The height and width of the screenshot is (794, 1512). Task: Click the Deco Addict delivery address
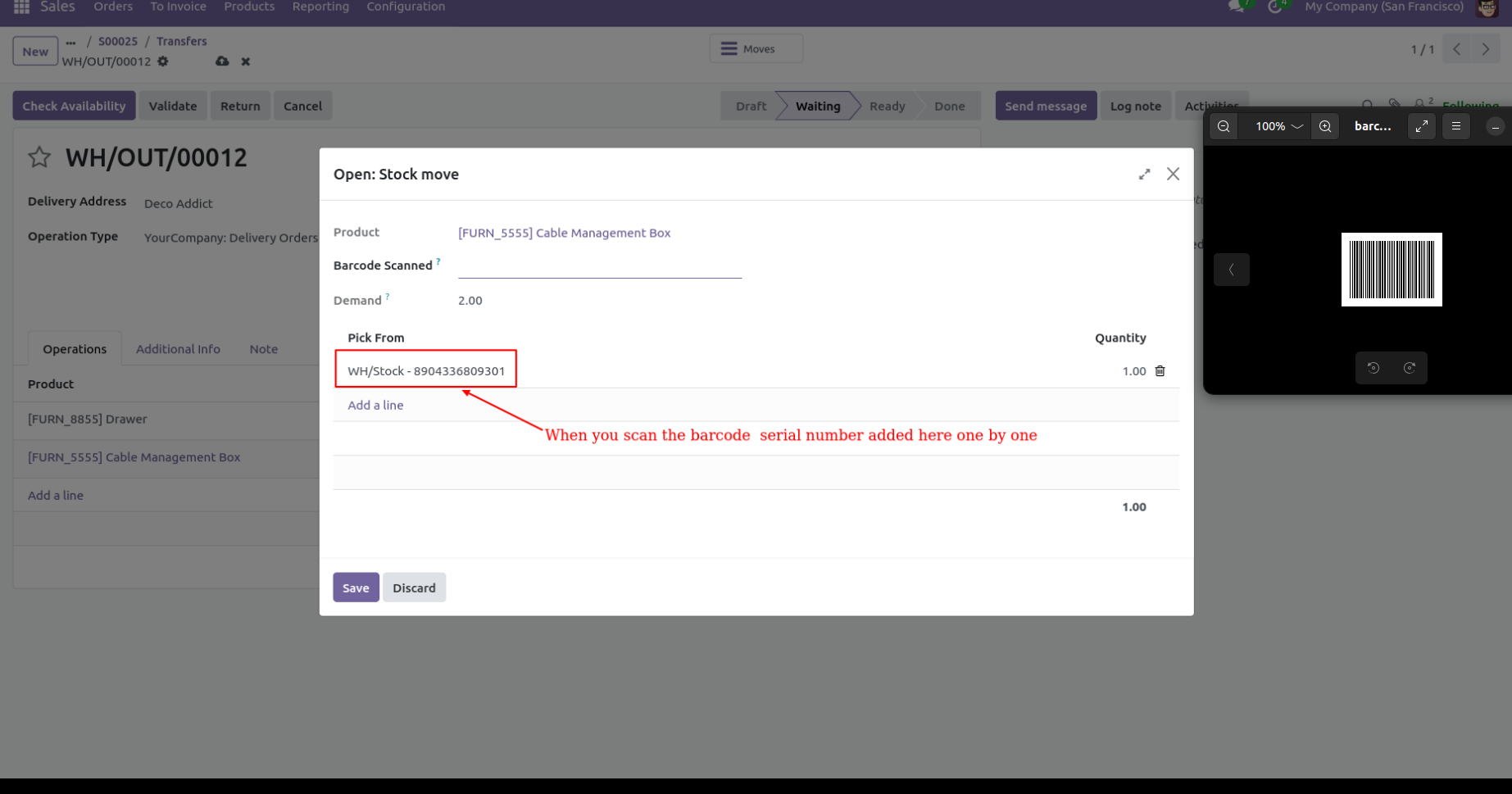pos(178,203)
